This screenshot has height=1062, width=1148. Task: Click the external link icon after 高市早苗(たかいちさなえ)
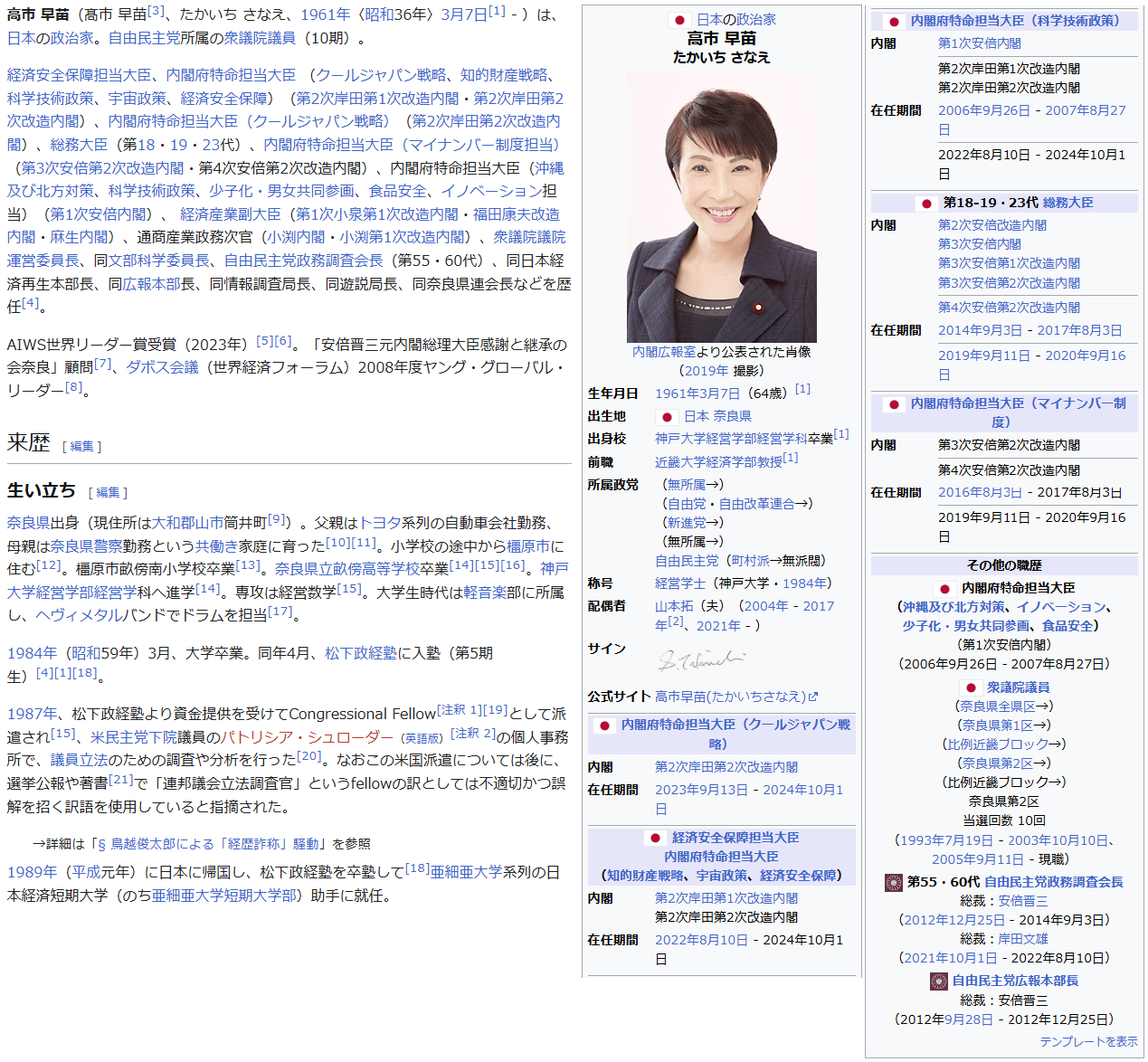pyautogui.click(x=813, y=697)
